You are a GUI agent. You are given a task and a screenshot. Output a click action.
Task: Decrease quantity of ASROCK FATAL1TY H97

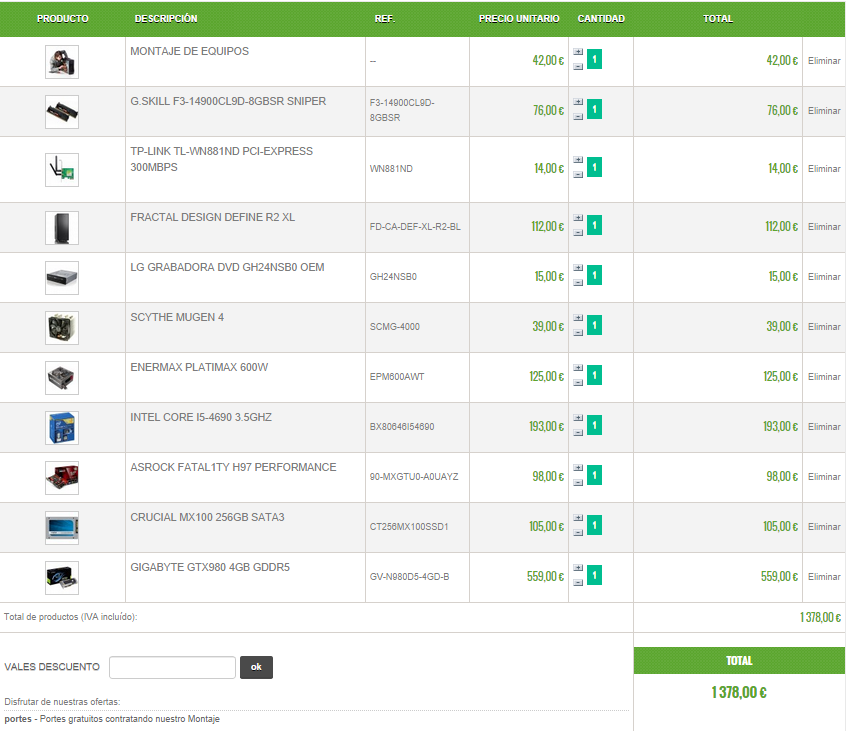pos(578,482)
